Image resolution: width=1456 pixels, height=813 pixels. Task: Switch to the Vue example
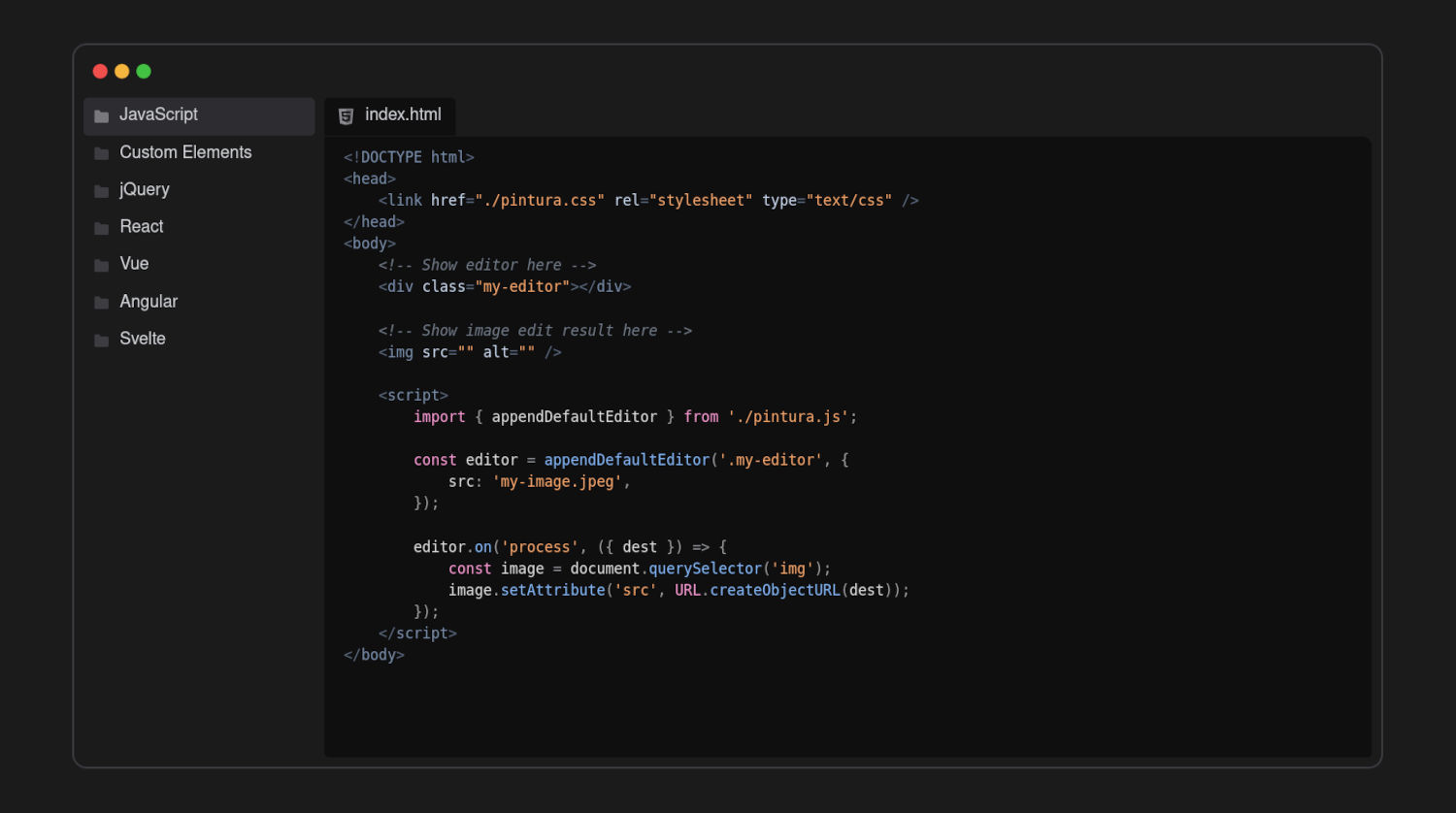134,264
